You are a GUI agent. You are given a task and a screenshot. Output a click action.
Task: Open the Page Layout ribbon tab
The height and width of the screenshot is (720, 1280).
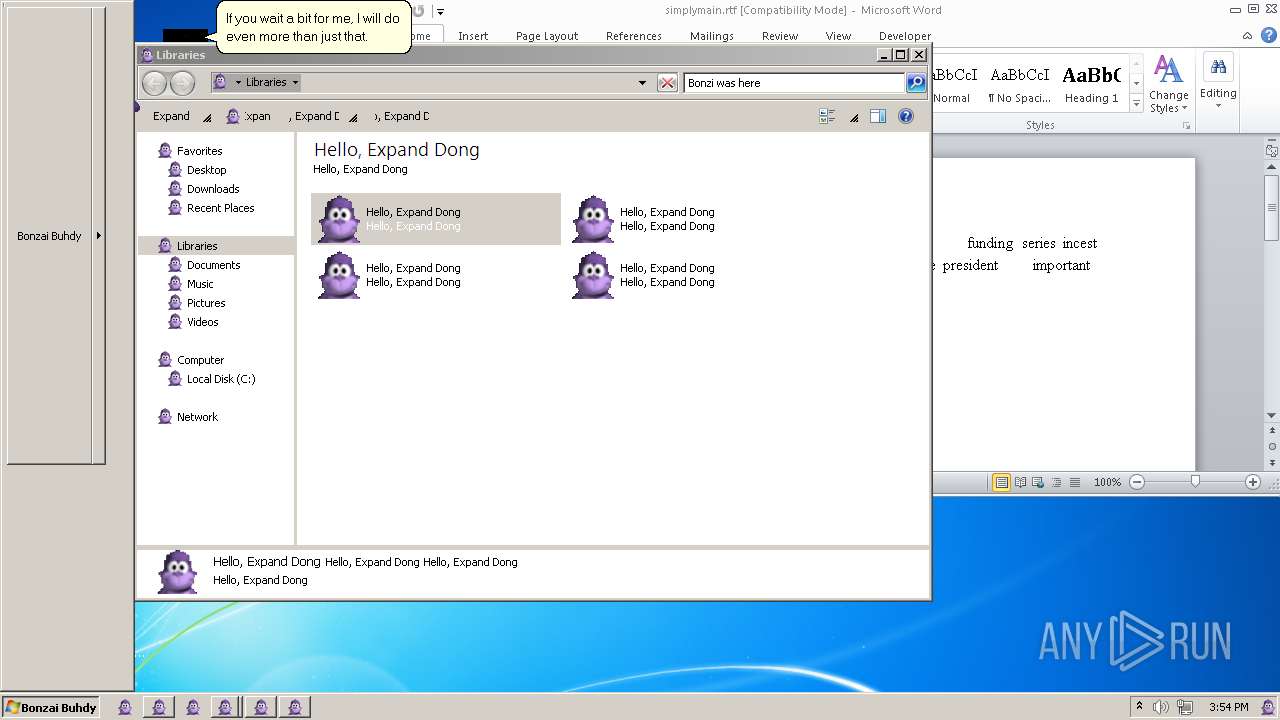[x=547, y=36]
